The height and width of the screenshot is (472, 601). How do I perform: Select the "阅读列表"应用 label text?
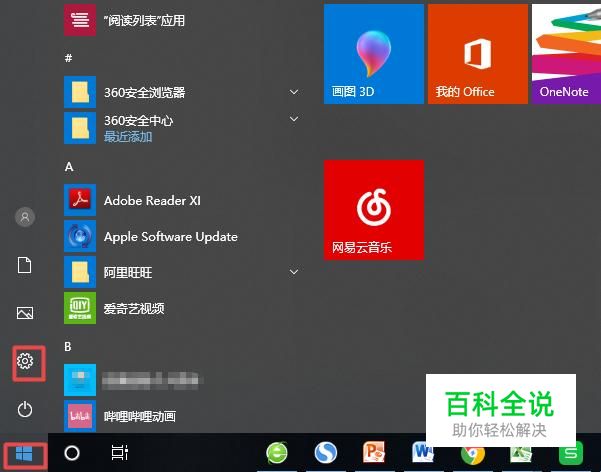[x=144, y=20]
